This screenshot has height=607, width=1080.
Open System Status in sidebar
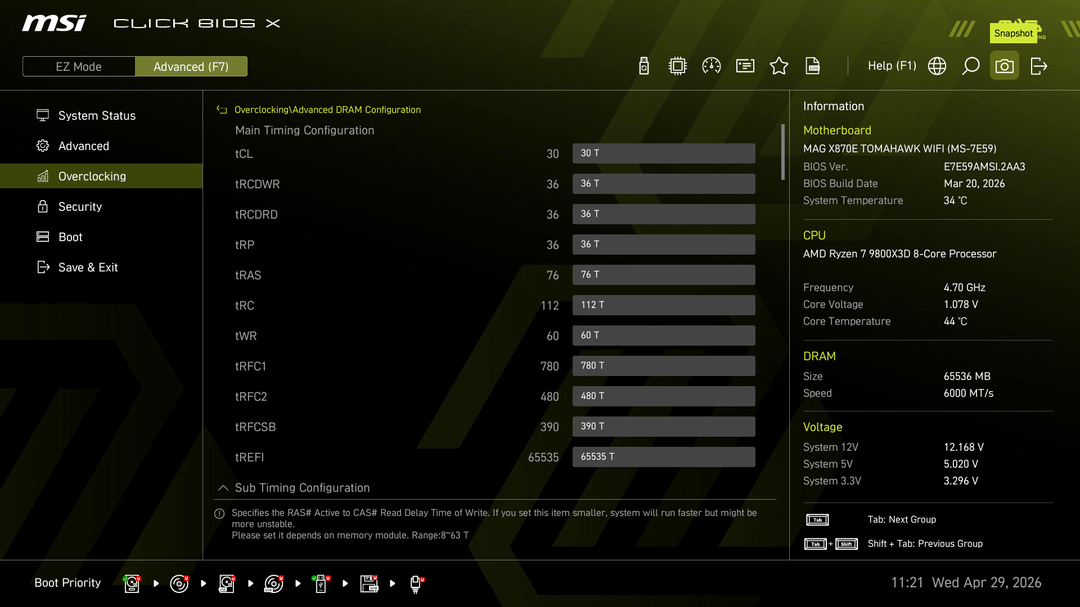coord(96,116)
